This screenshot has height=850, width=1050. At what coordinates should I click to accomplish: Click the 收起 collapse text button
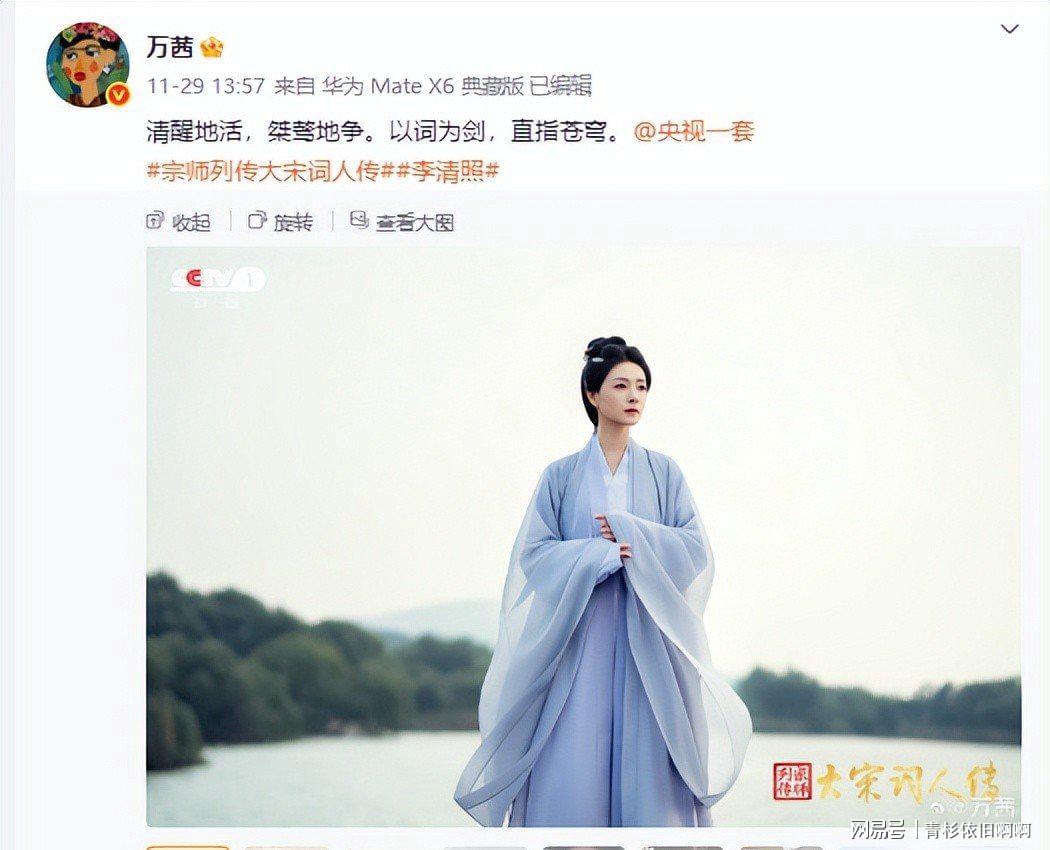coord(191,222)
